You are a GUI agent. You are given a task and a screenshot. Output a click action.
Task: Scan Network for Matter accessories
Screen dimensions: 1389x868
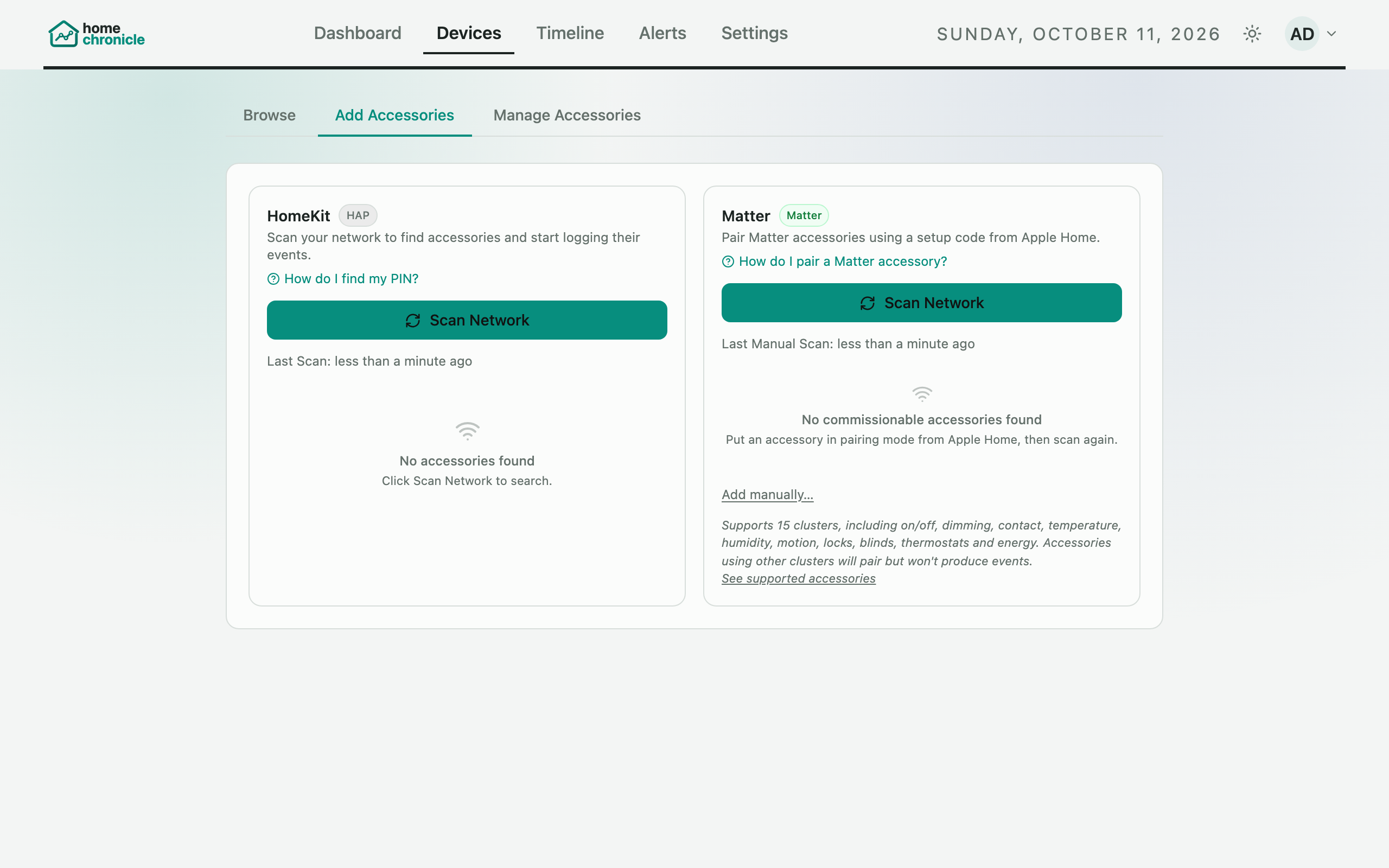921,303
